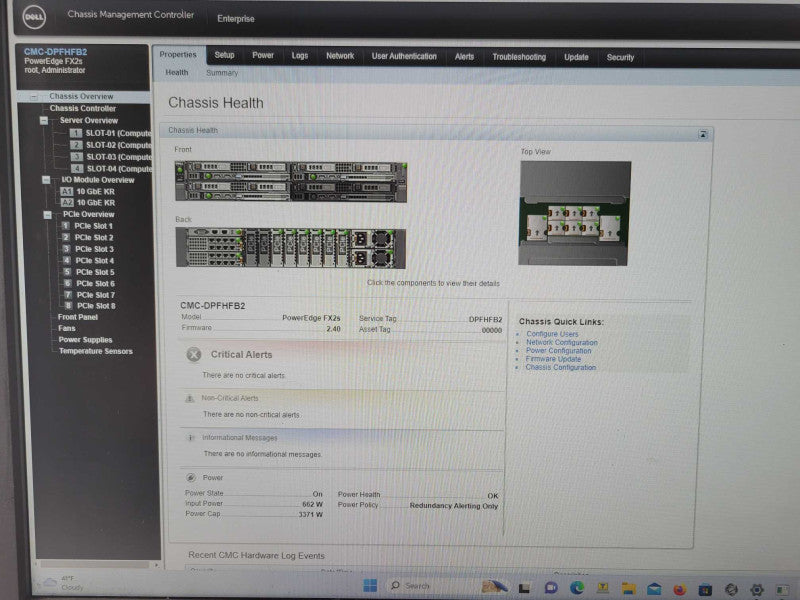Open the User Authentication tab
This screenshot has width=800, height=600.
click(x=404, y=56)
